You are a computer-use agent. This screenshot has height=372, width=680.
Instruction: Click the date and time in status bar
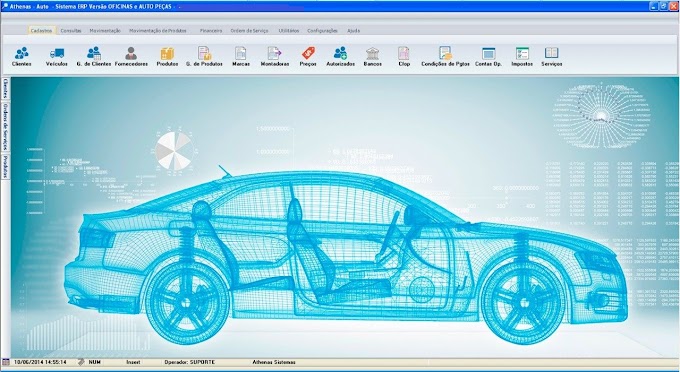click(x=40, y=362)
